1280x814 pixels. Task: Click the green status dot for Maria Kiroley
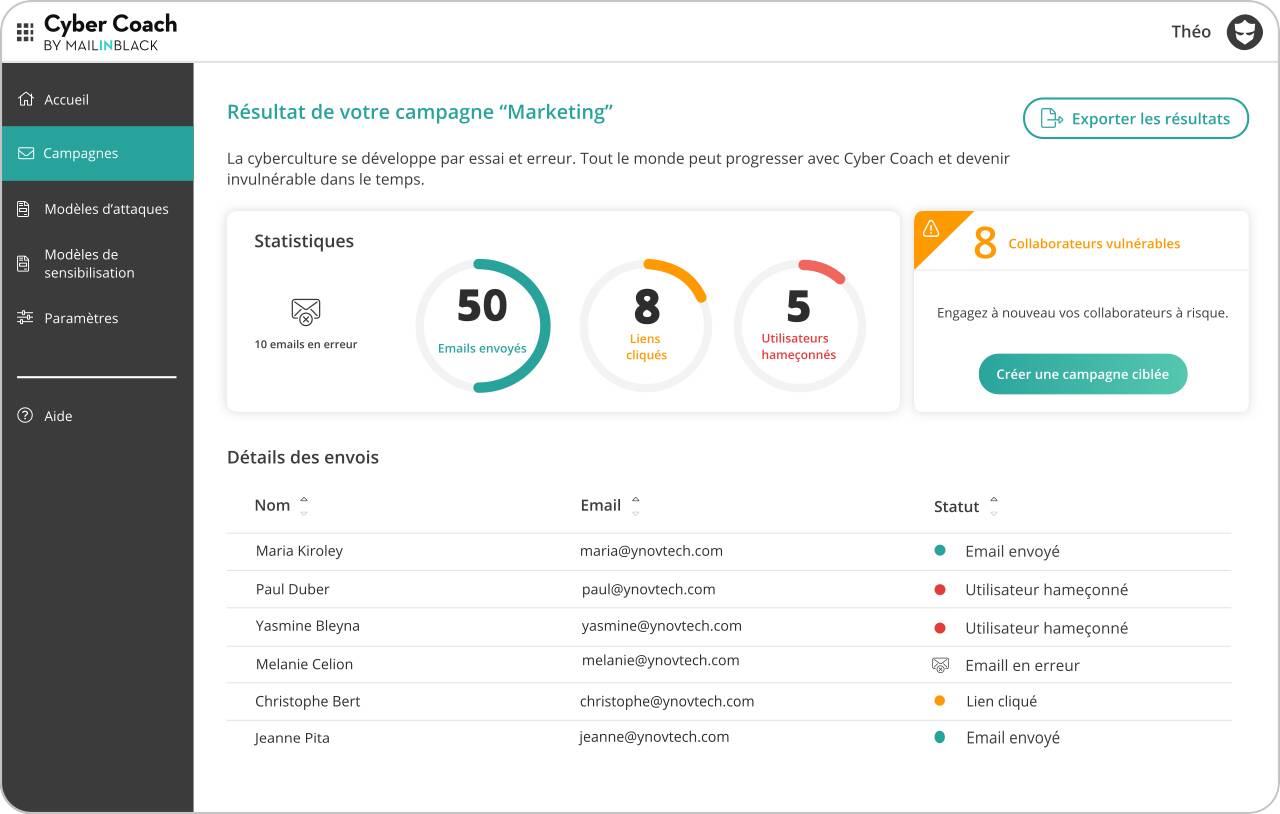tap(940, 551)
